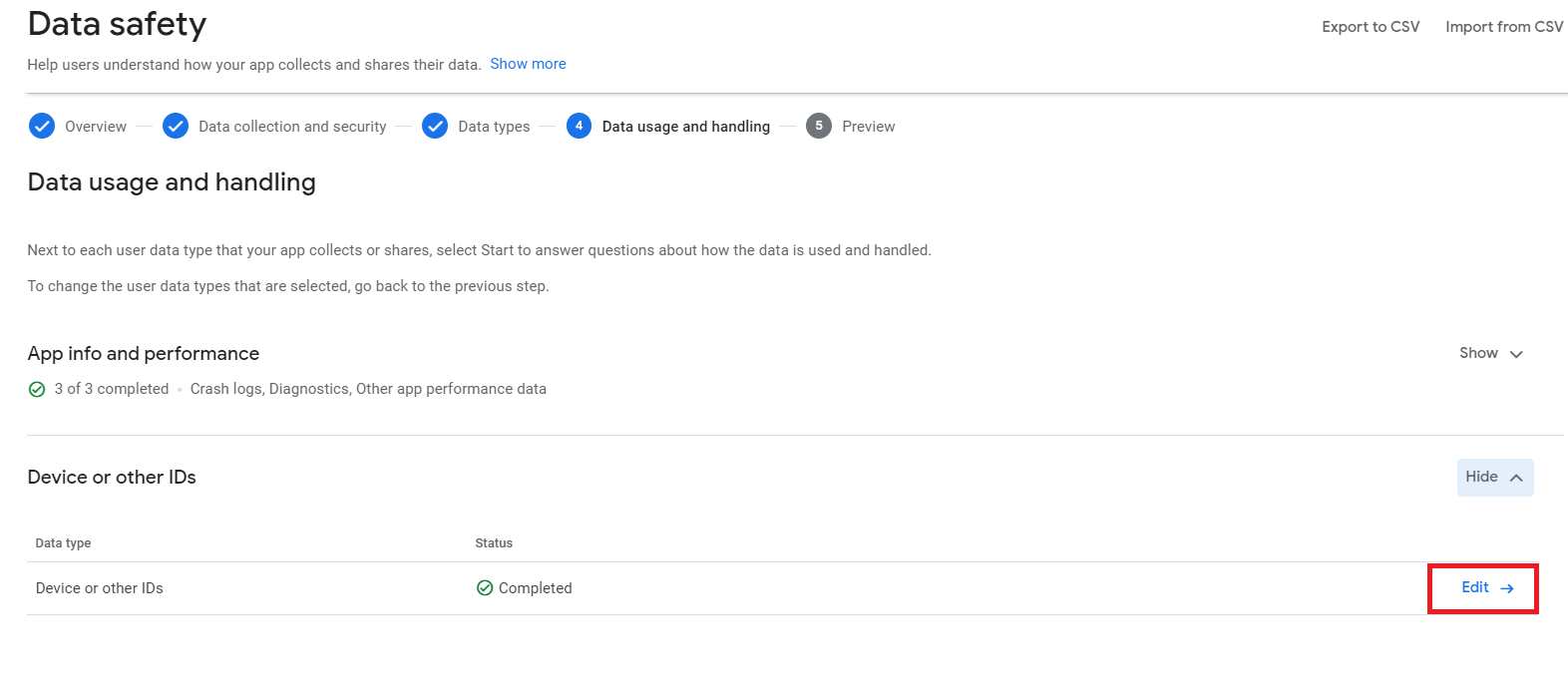
Task: Open the Preview step label
Action: [x=868, y=127]
